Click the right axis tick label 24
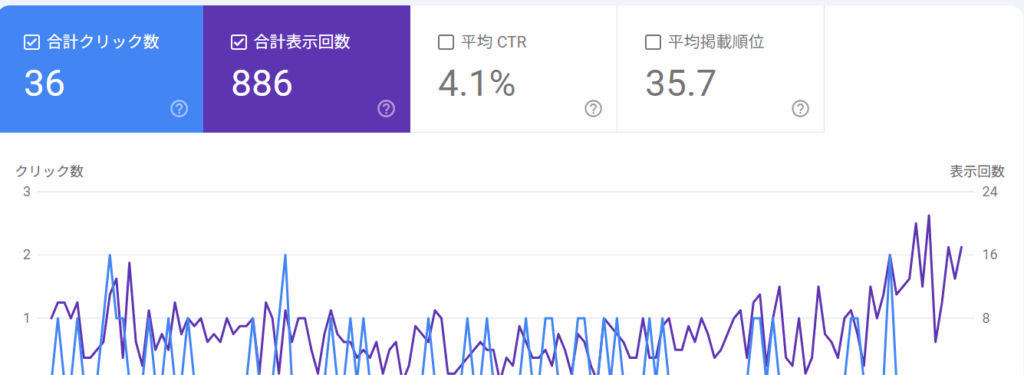Viewport: 1024px width, 375px height. [989, 191]
